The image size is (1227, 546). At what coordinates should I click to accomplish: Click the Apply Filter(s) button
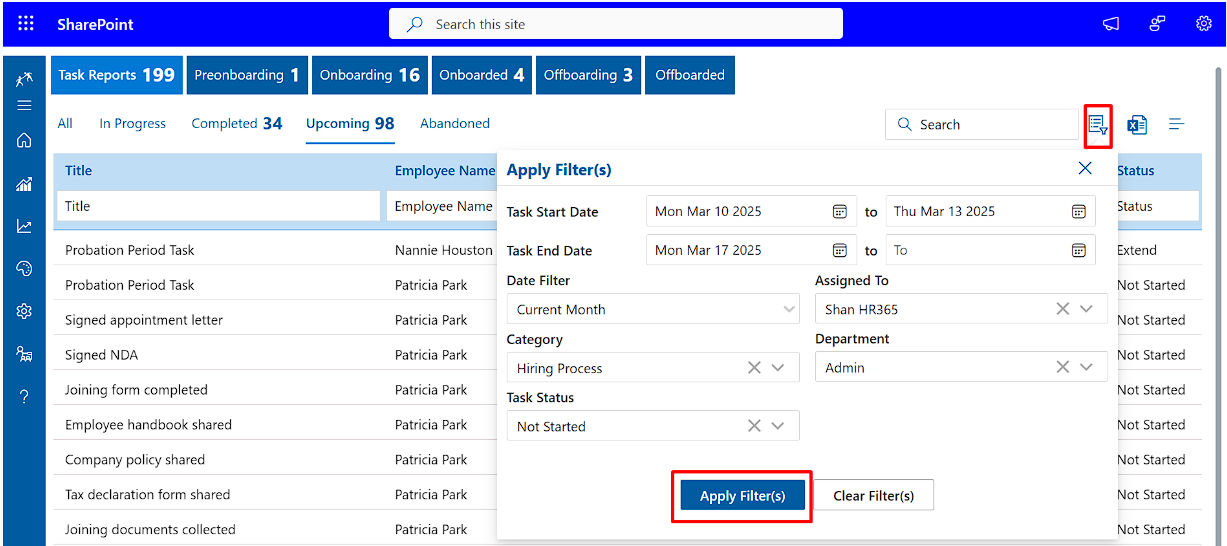[742, 496]
